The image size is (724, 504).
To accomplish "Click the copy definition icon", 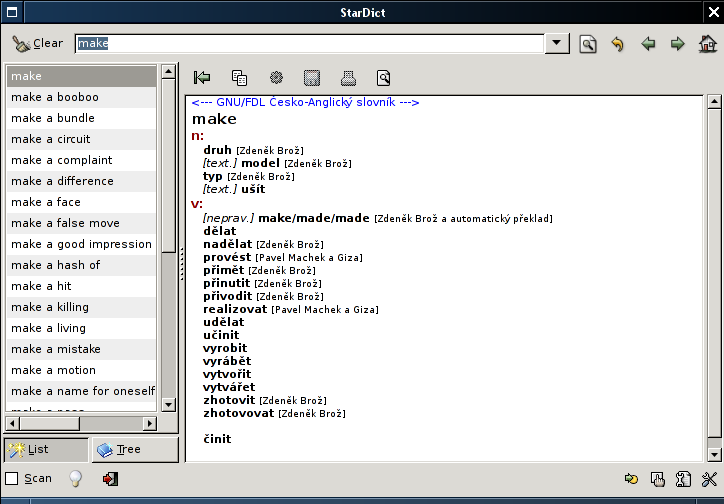I will [239, 78].
